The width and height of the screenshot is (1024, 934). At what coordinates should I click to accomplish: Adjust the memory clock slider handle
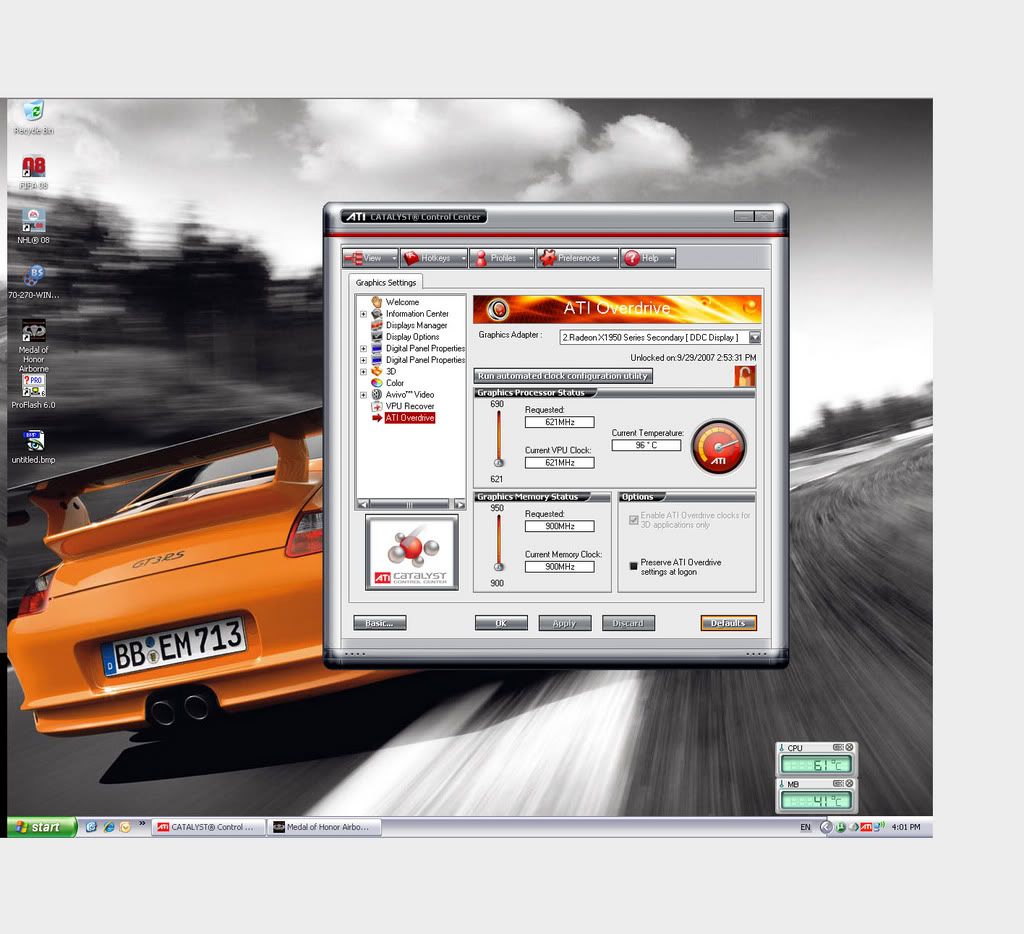(x=499, y=566)
